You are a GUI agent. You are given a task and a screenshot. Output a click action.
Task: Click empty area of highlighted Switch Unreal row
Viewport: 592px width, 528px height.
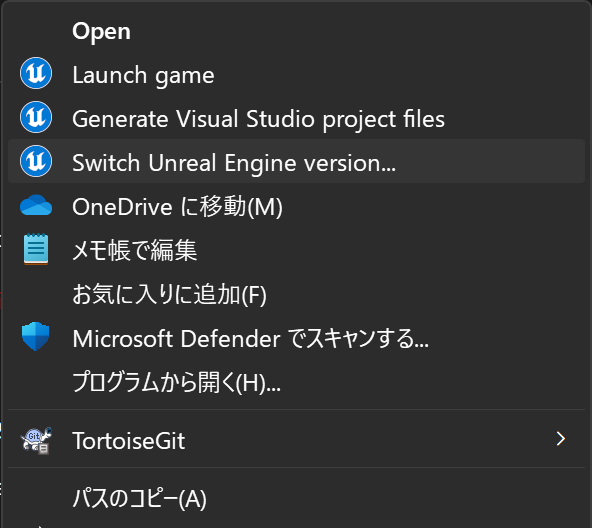(491, 161)
